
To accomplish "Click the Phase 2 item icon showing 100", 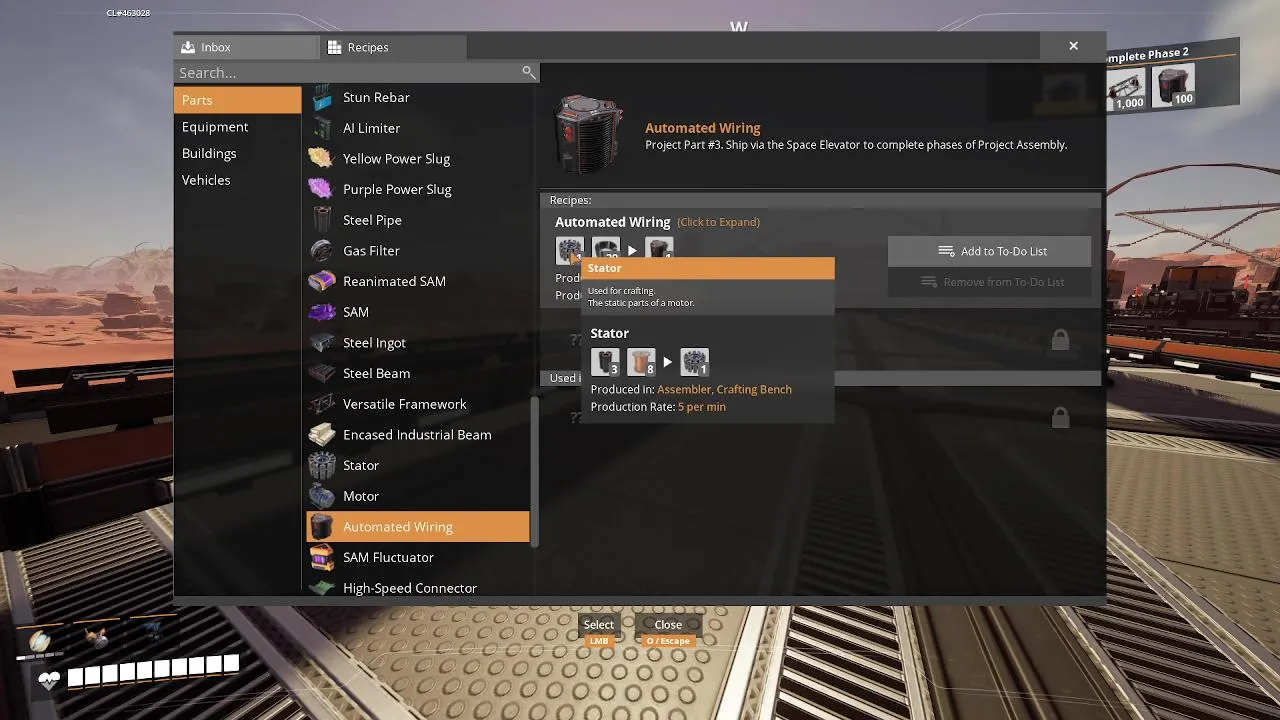I will coord(1175,86).
